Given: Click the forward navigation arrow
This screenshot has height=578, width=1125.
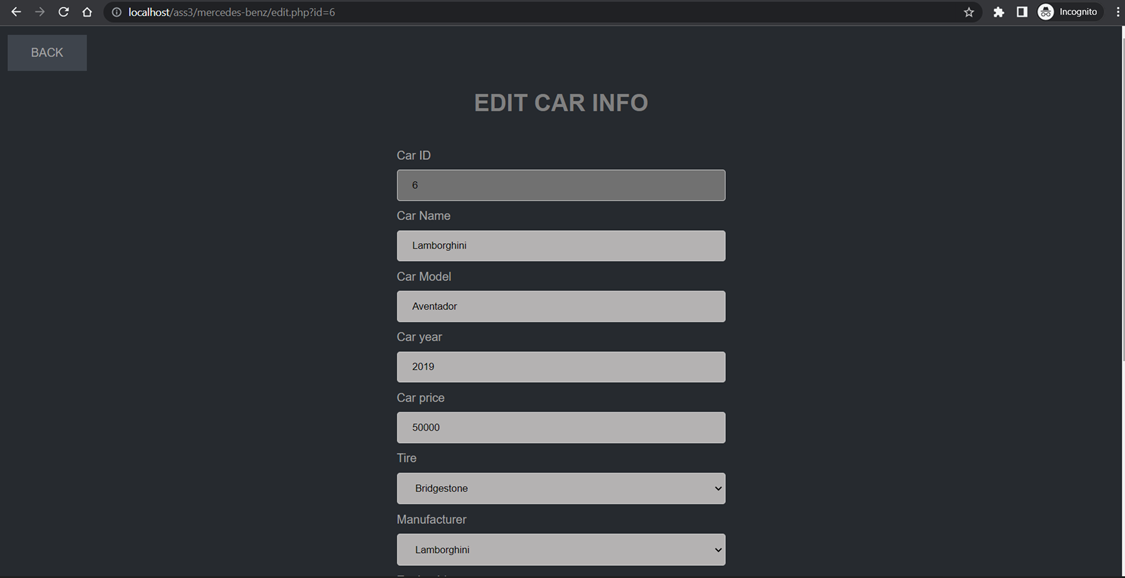Looking at the screenshot, I should click(38, 12).
